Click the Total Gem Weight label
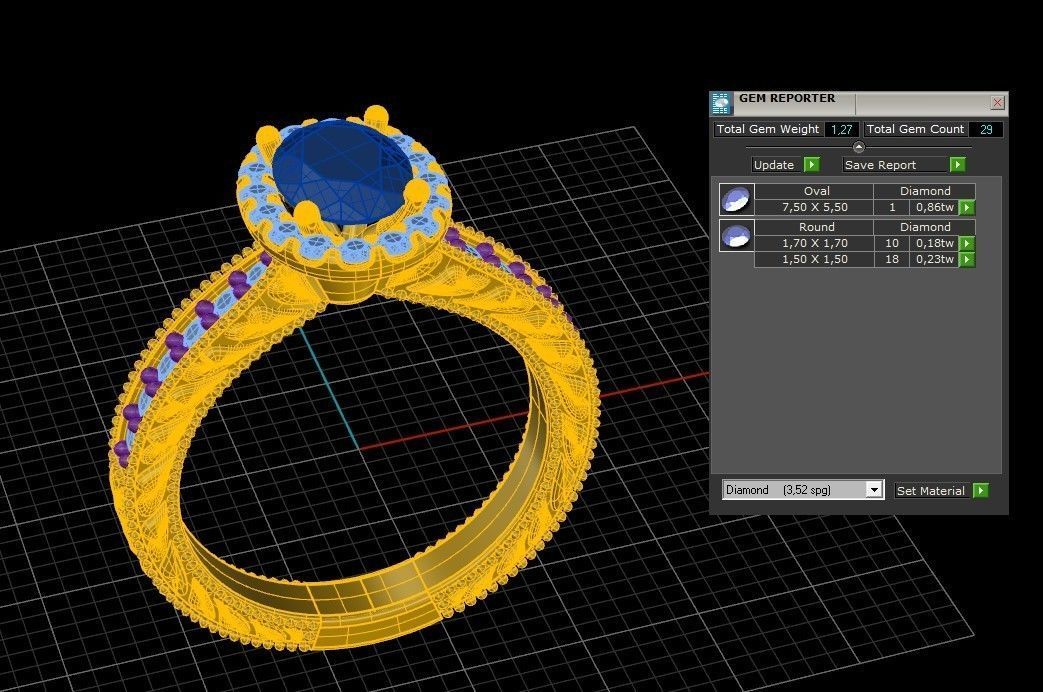Viewport: 1043px width, 692px height. tap(768, 129)
